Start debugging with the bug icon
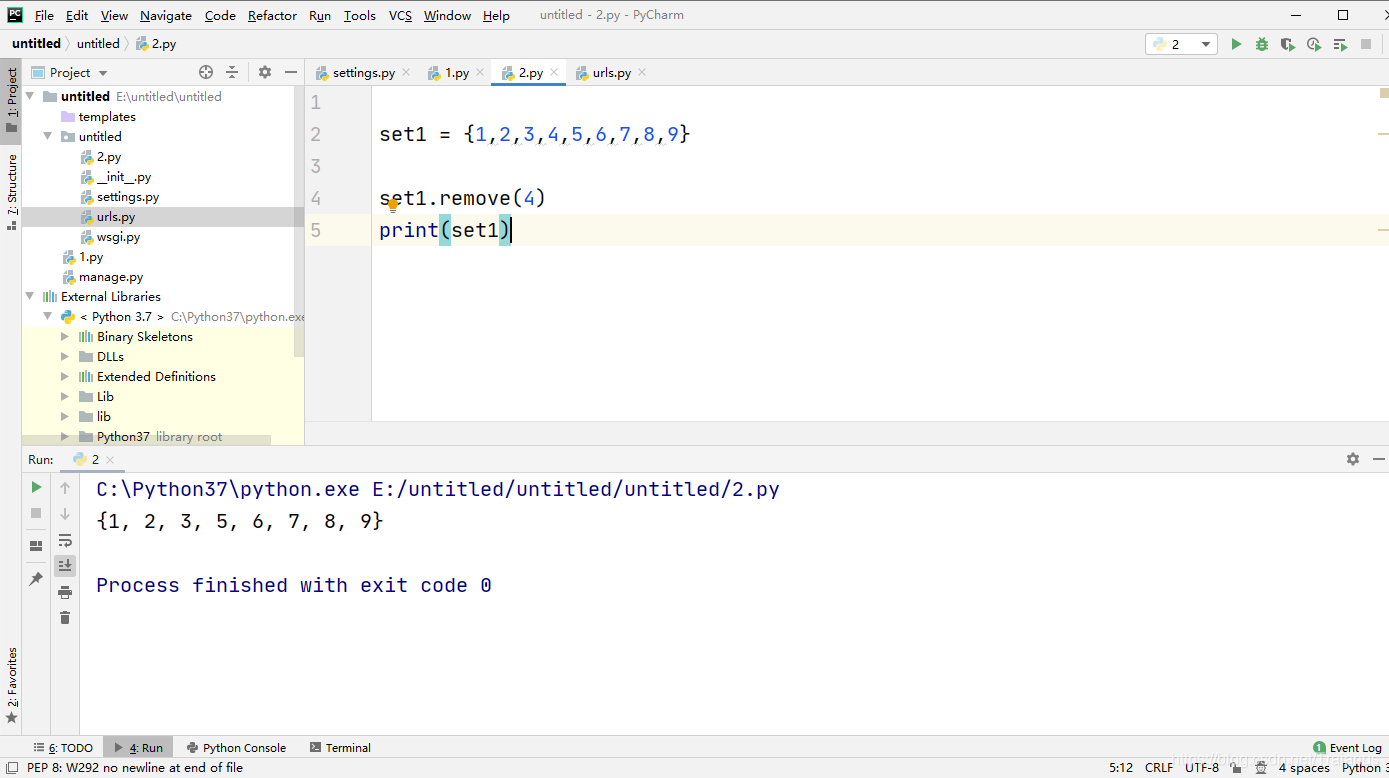This screenshot has height=778, width=1389. [x=1262, y=44]
